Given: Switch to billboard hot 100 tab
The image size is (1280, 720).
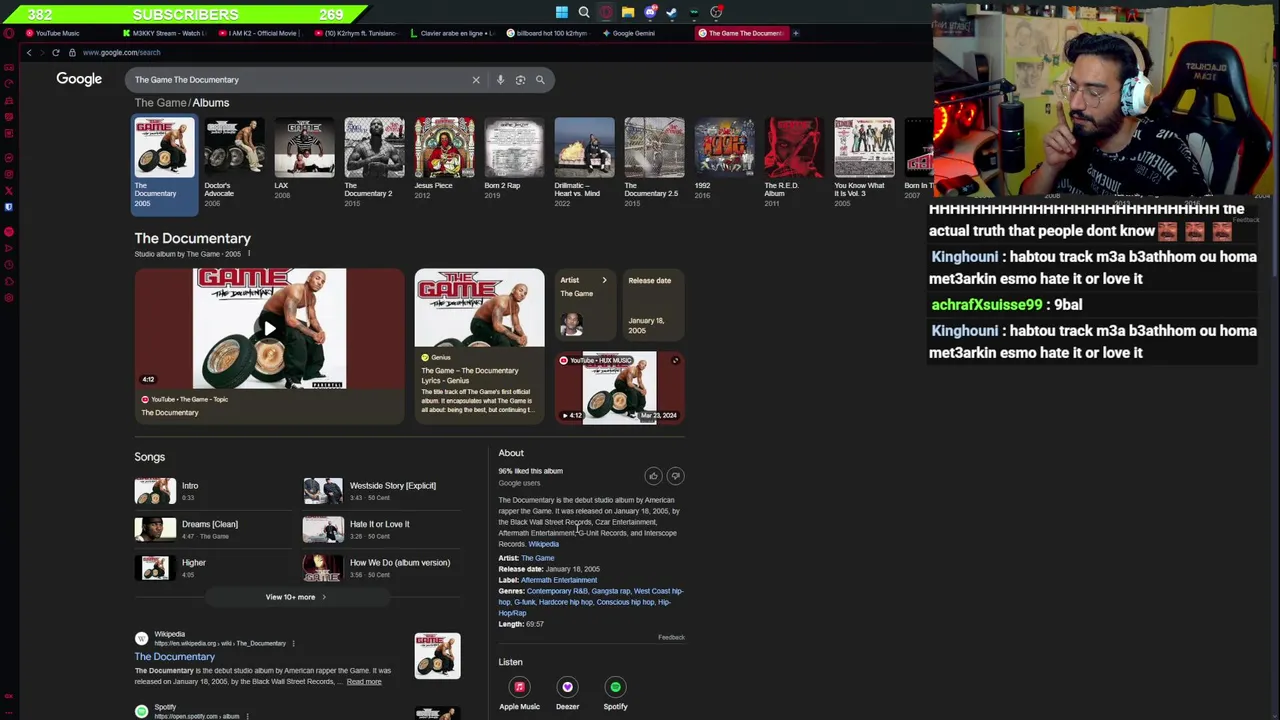Looking at the screenshot, I should pyautogui.click(x=548, y=33).
